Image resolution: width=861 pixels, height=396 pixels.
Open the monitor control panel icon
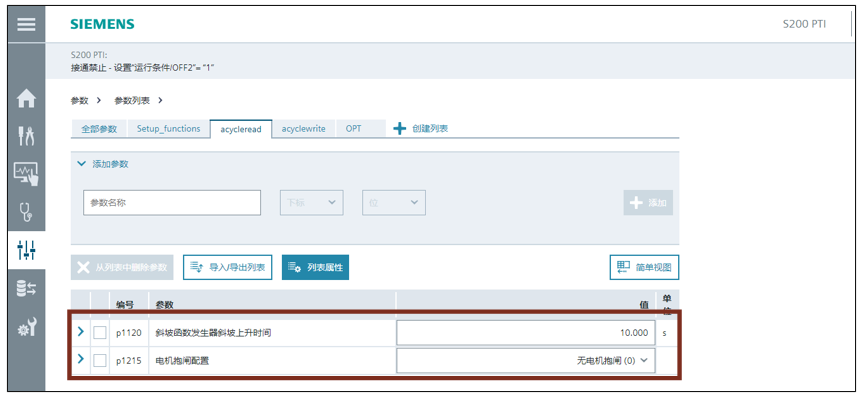coord(26,174)
